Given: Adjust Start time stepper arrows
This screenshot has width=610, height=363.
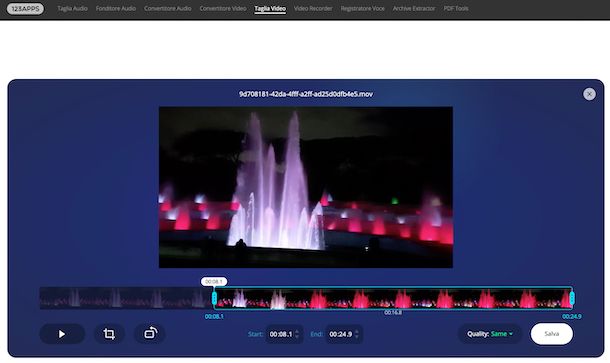Looking at the screenshot, I should [x=297, y=334].
